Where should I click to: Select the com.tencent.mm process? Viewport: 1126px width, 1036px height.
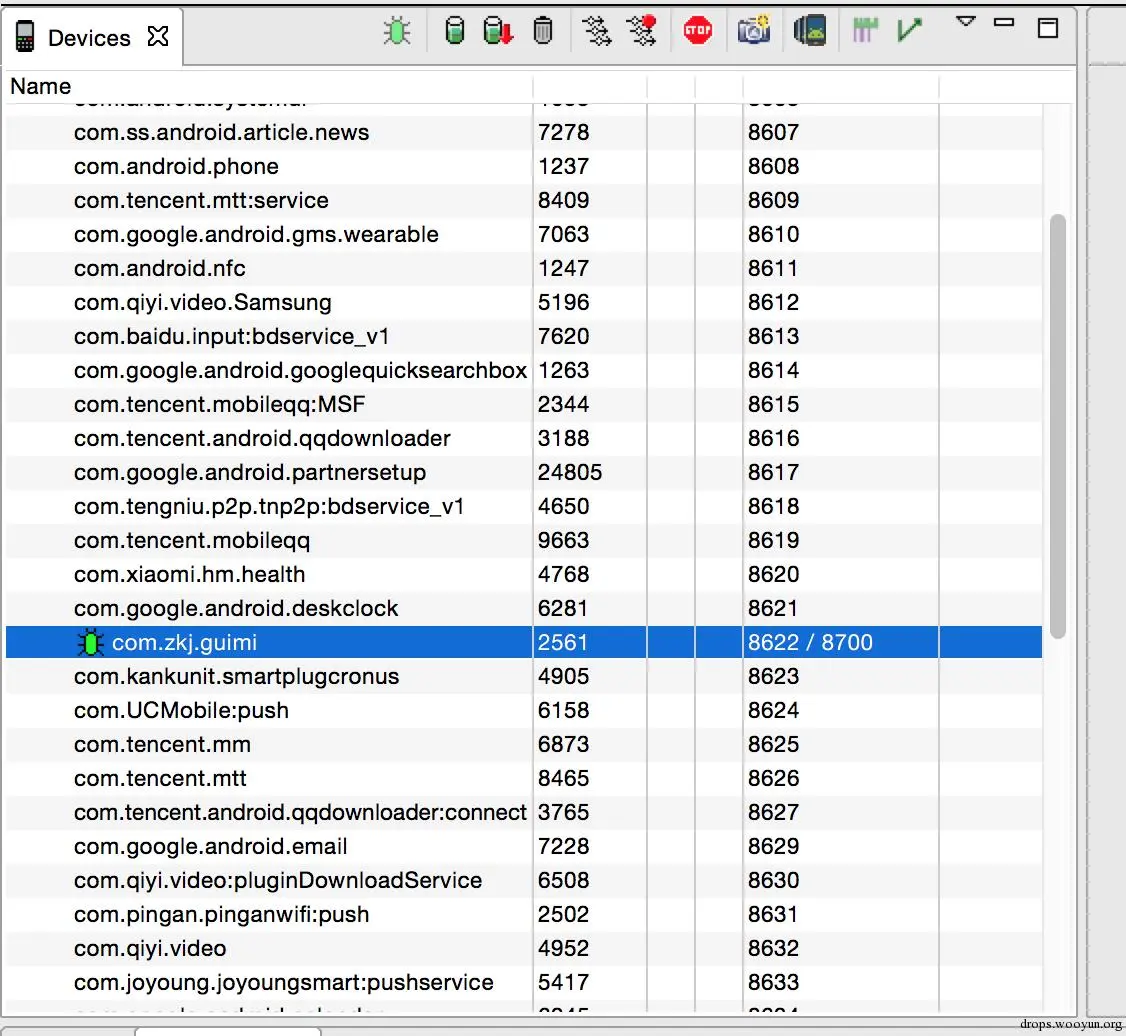tap(524, 744)
